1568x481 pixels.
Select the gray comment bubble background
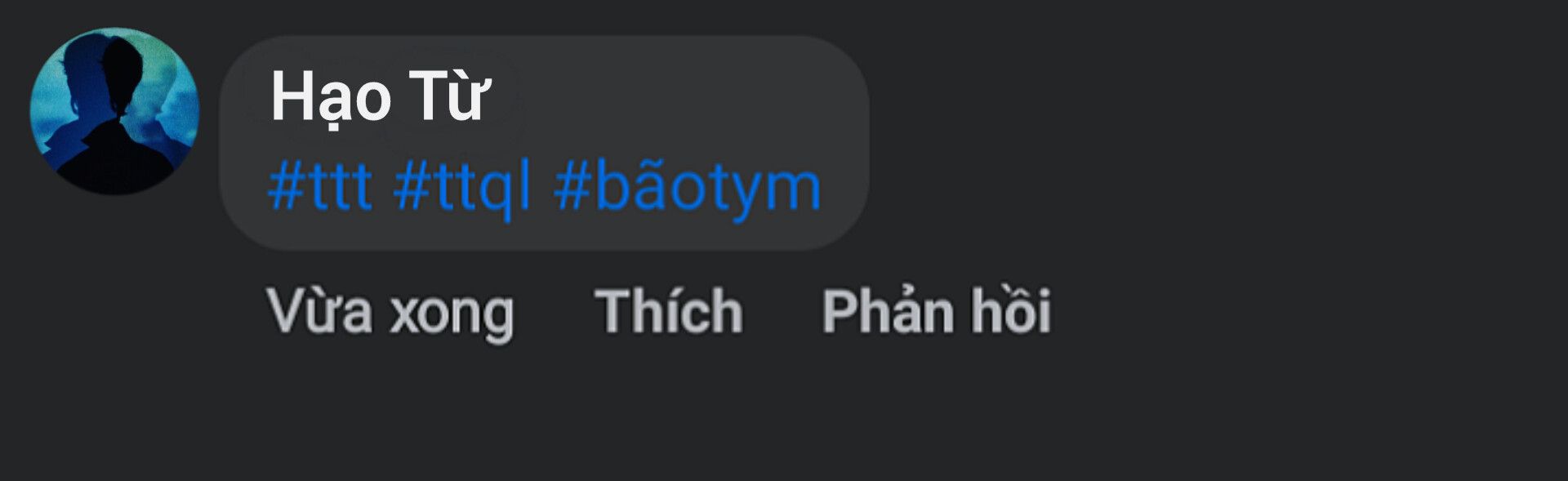(x=544, y=142)
